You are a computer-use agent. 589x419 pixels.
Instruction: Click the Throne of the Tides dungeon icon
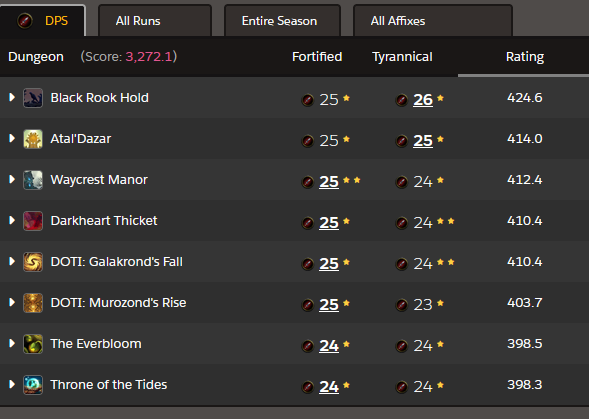(x=33, y=385)
